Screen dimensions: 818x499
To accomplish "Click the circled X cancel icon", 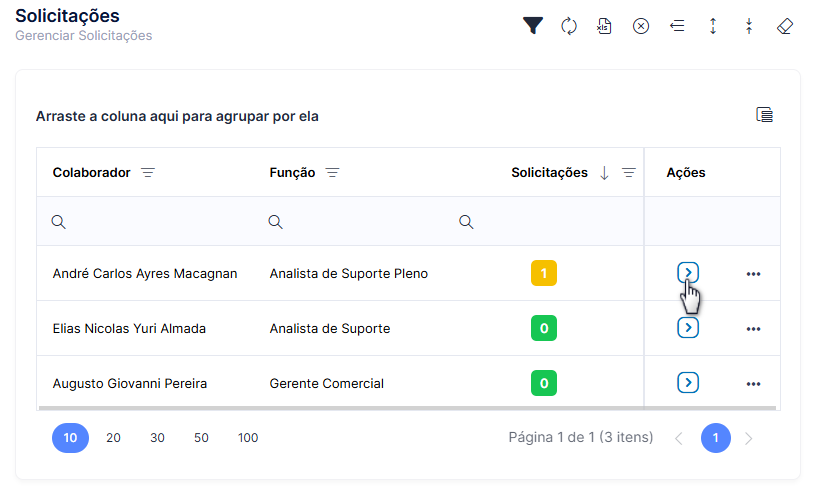I will coord(641,26).
